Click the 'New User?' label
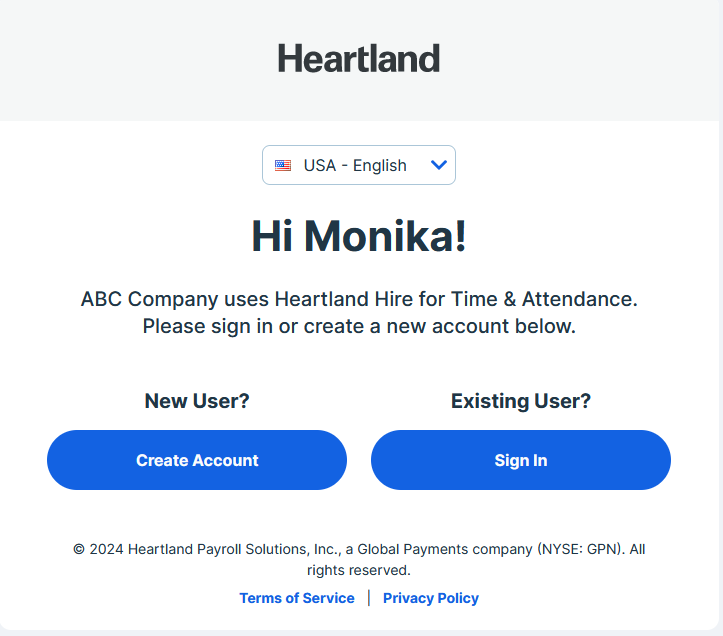Image resolution: width=723 pixels, height=636 pixels. [x=197, y=401]
